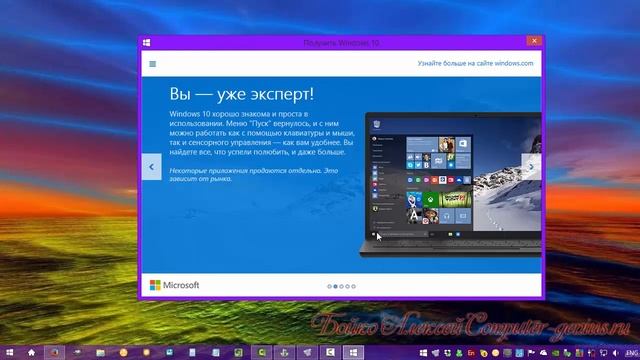Click the Windows logo in the title bar
Screen dimensions: 640x360
coord(147,42)
